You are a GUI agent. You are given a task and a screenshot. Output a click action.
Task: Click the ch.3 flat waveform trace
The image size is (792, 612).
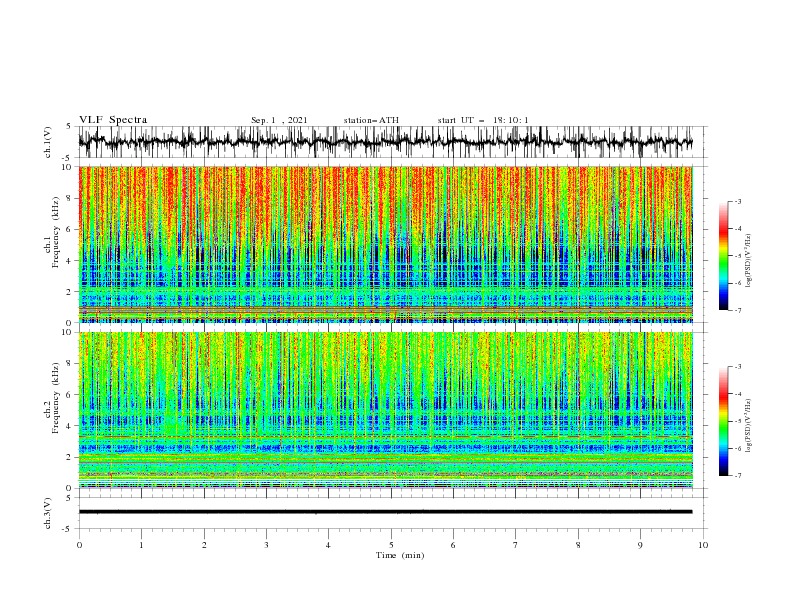[385, 512]
